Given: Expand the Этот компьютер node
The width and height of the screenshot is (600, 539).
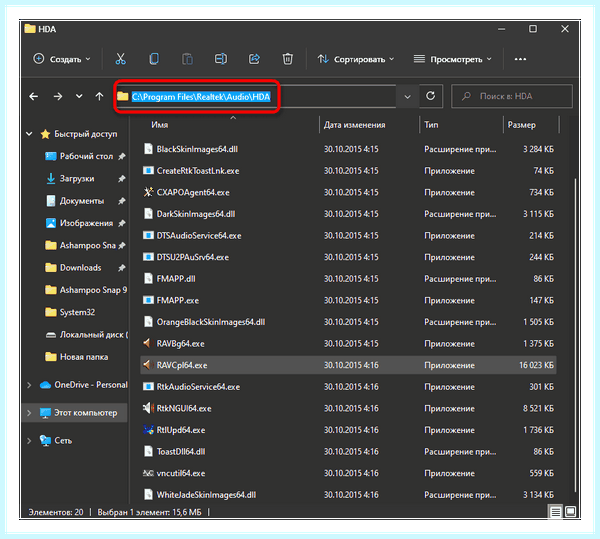Looking at the screenshot, I should [29, 413].
